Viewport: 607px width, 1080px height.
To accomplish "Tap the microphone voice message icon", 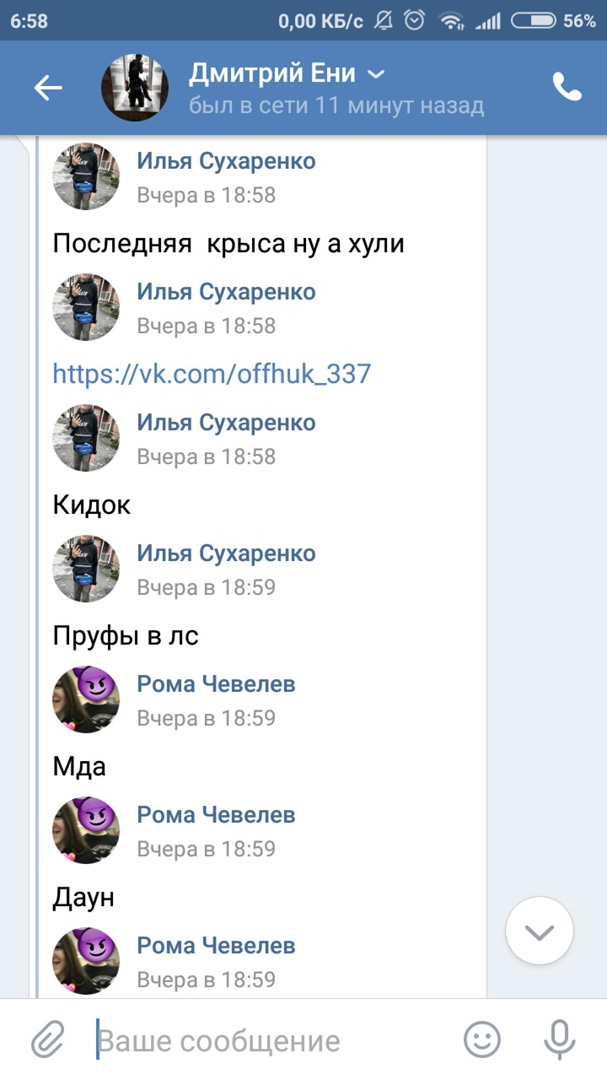I will coord(559,1040).
